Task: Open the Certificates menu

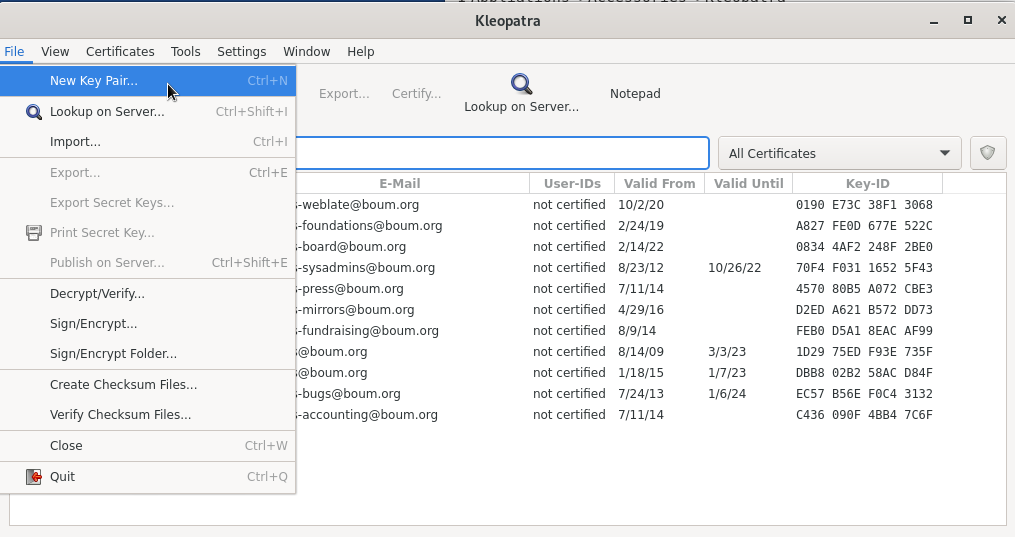Action: click(x=120, y=51)
